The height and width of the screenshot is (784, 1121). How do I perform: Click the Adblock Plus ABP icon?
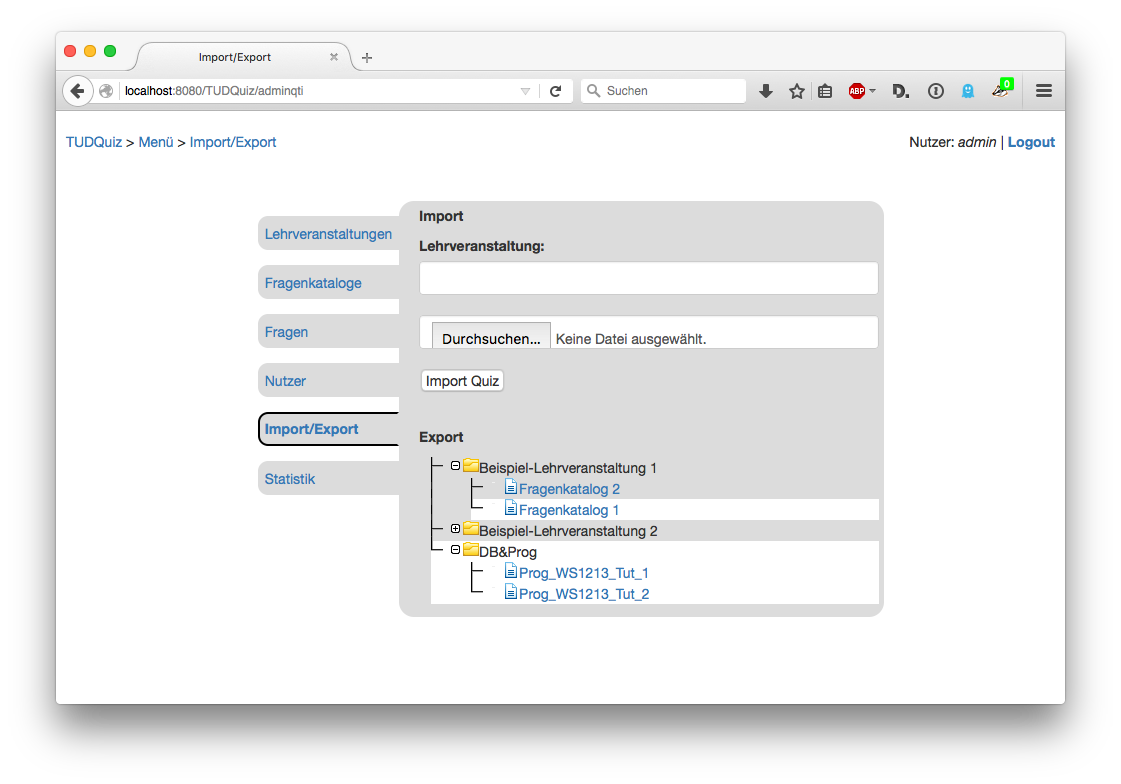857,91
